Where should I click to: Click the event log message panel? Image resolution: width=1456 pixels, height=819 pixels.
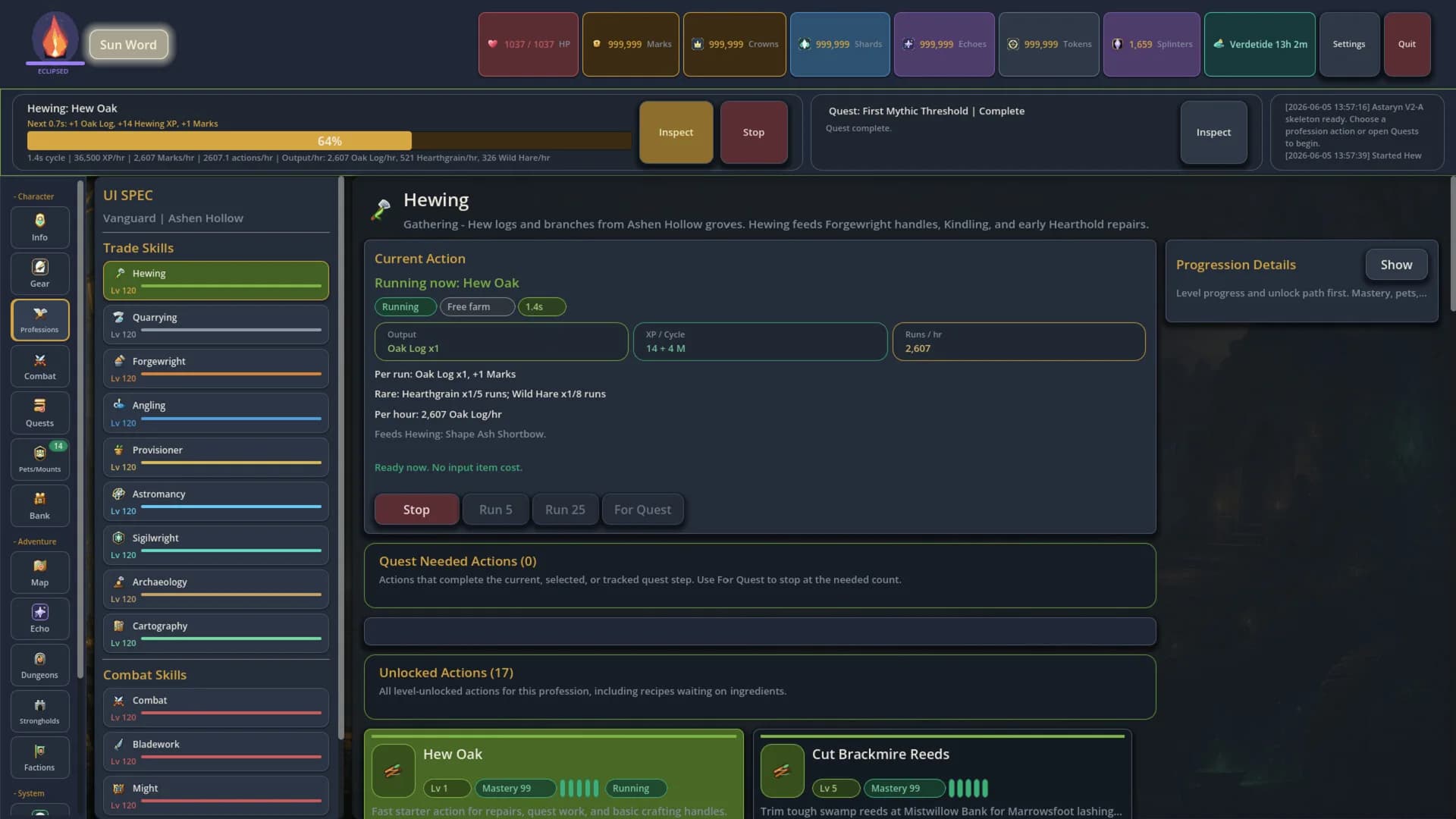click(1357, 132)
